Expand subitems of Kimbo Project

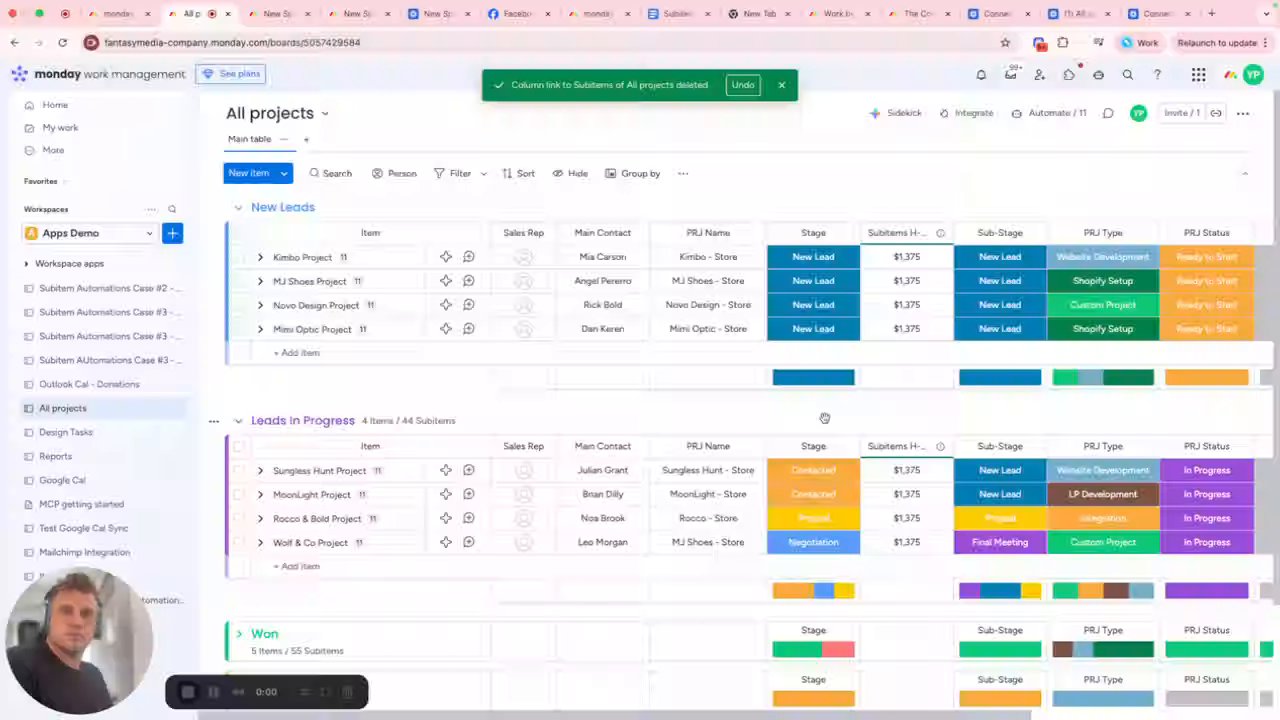pyautogui.click(x=260, y=257)
